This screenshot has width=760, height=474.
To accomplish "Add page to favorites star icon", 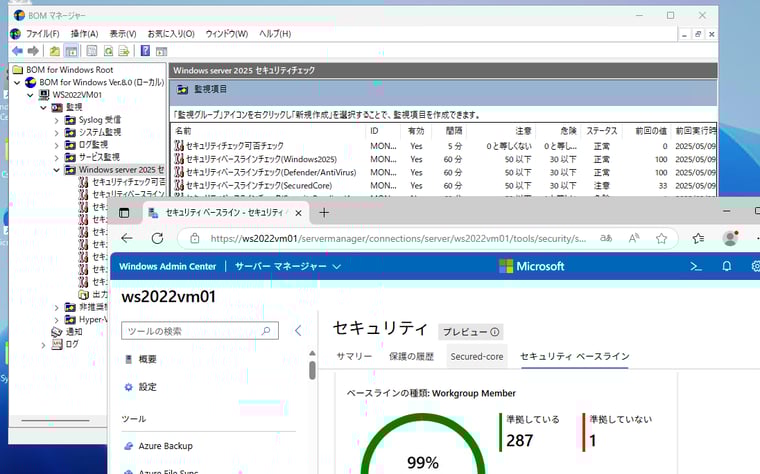I will (662, 238).
